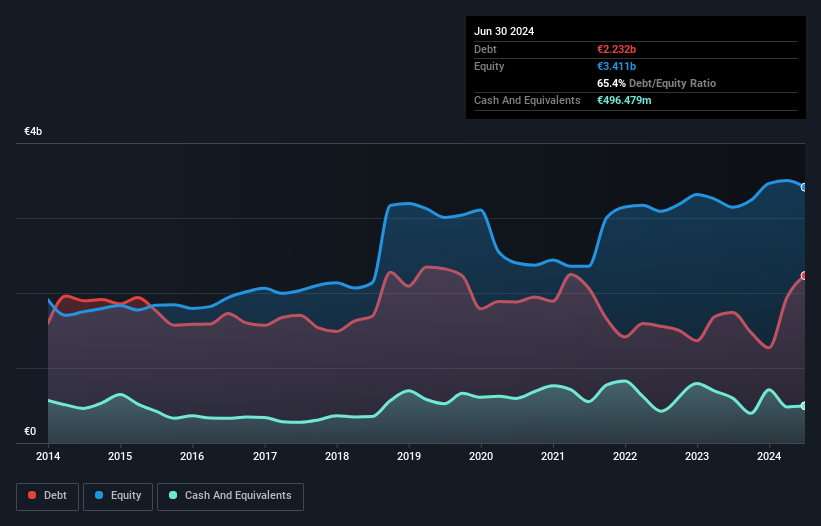
Task: Click the red Debt endpoint marker
Action: (x=804, y=275)
